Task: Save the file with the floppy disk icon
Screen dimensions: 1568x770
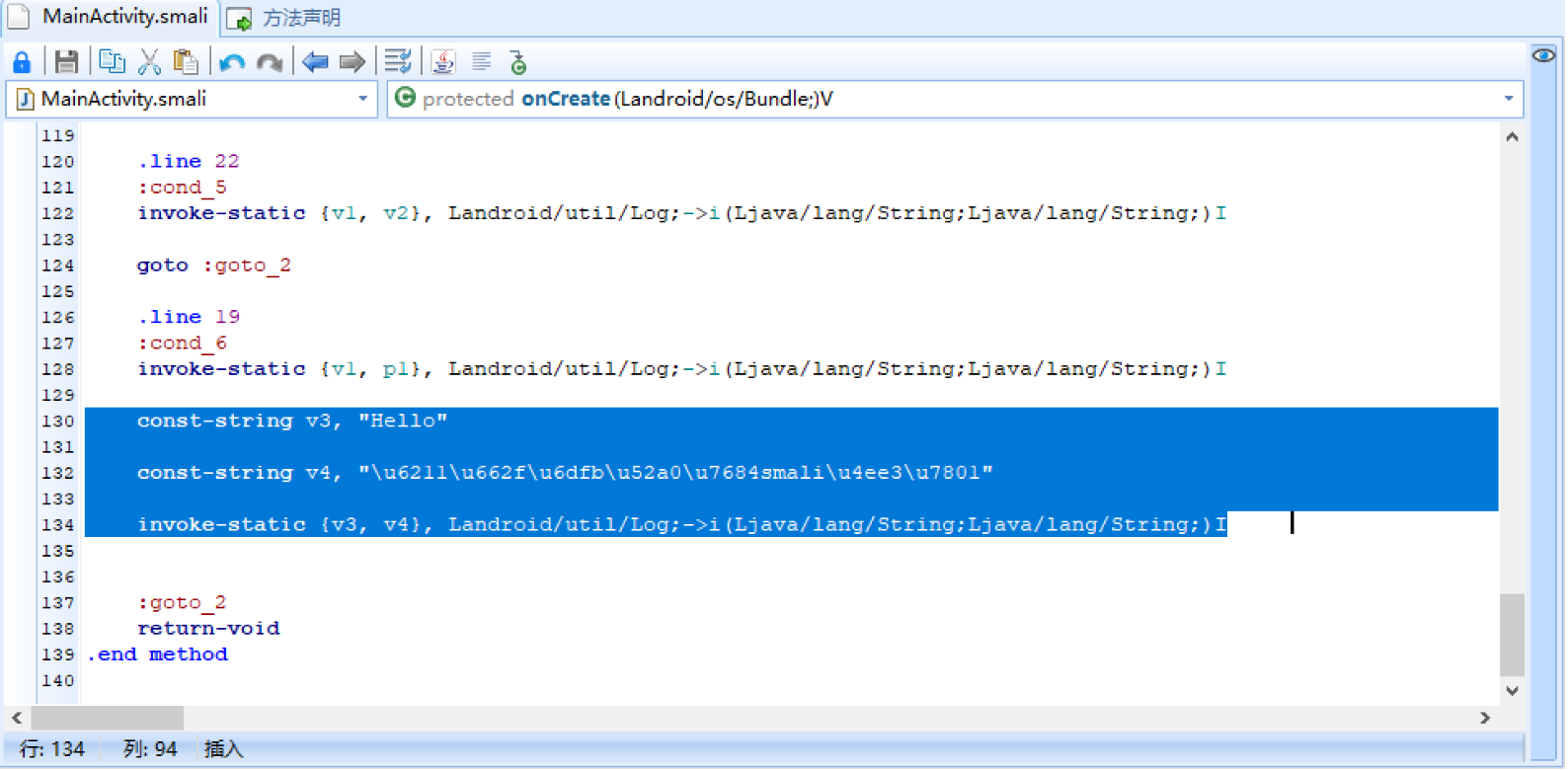Action: (66, 62)
